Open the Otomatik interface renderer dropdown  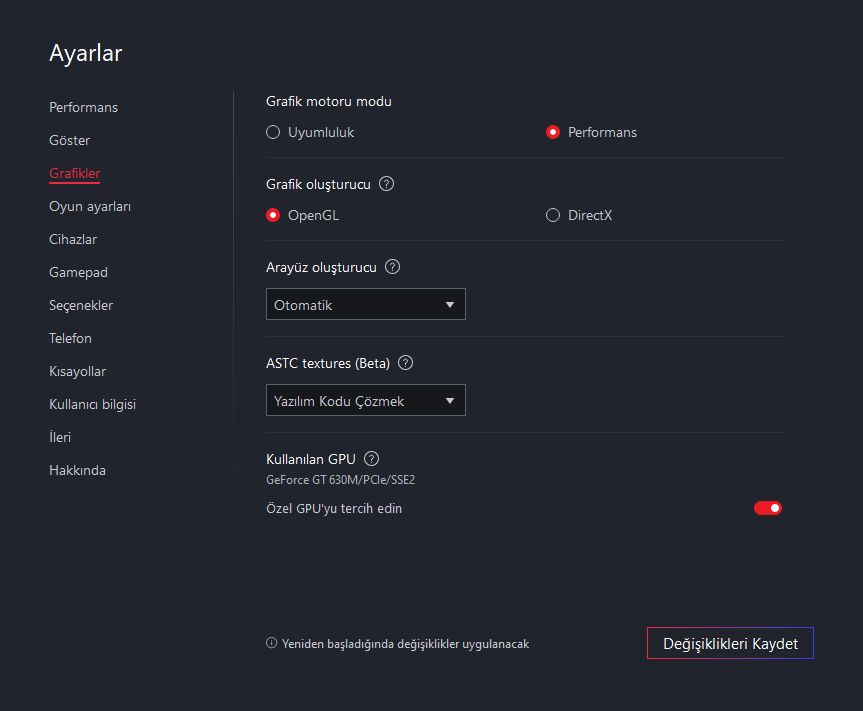click(x=365, y=305)
